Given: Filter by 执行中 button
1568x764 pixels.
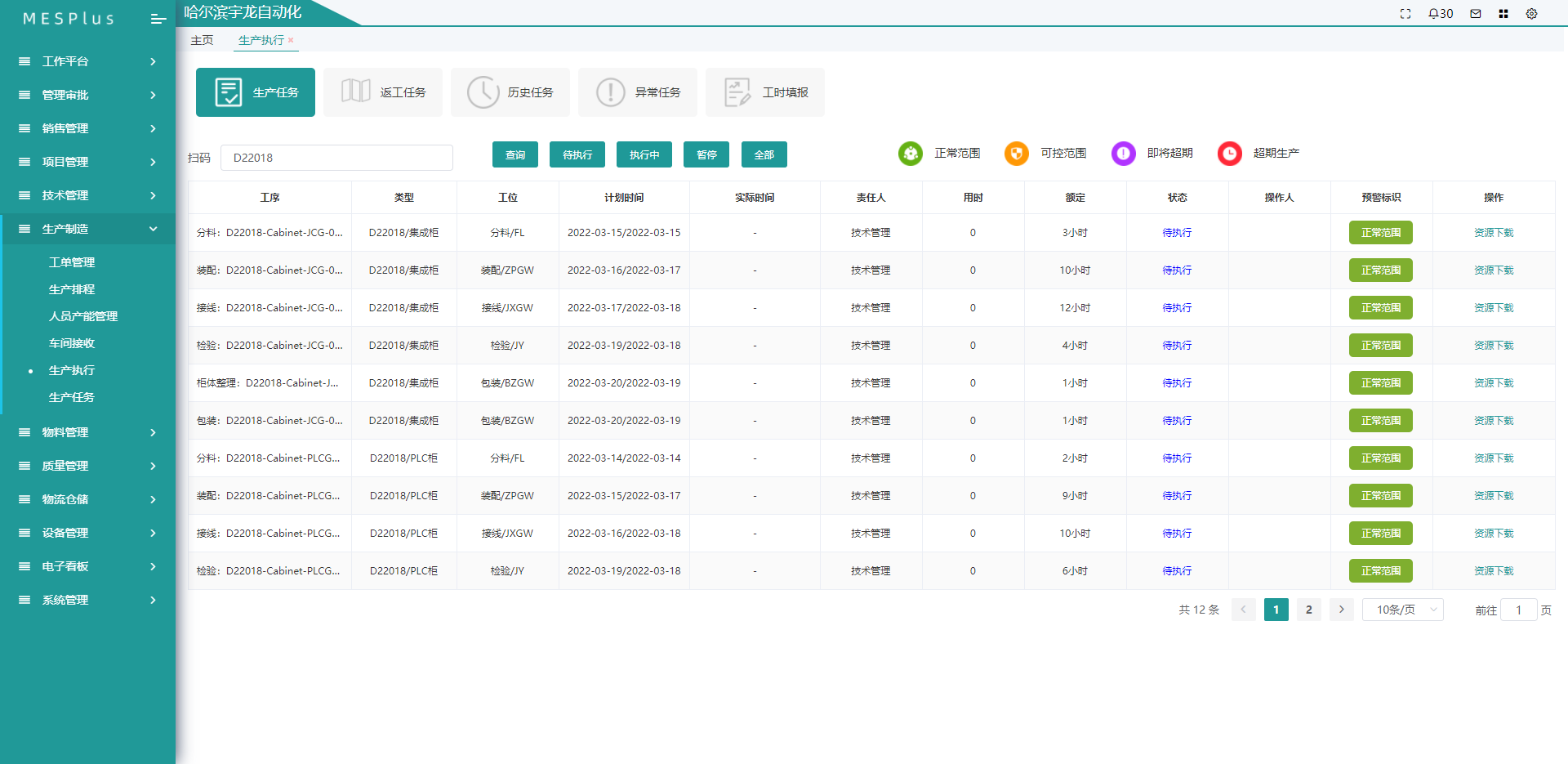Looking at the screenshot, I should 644,154.
